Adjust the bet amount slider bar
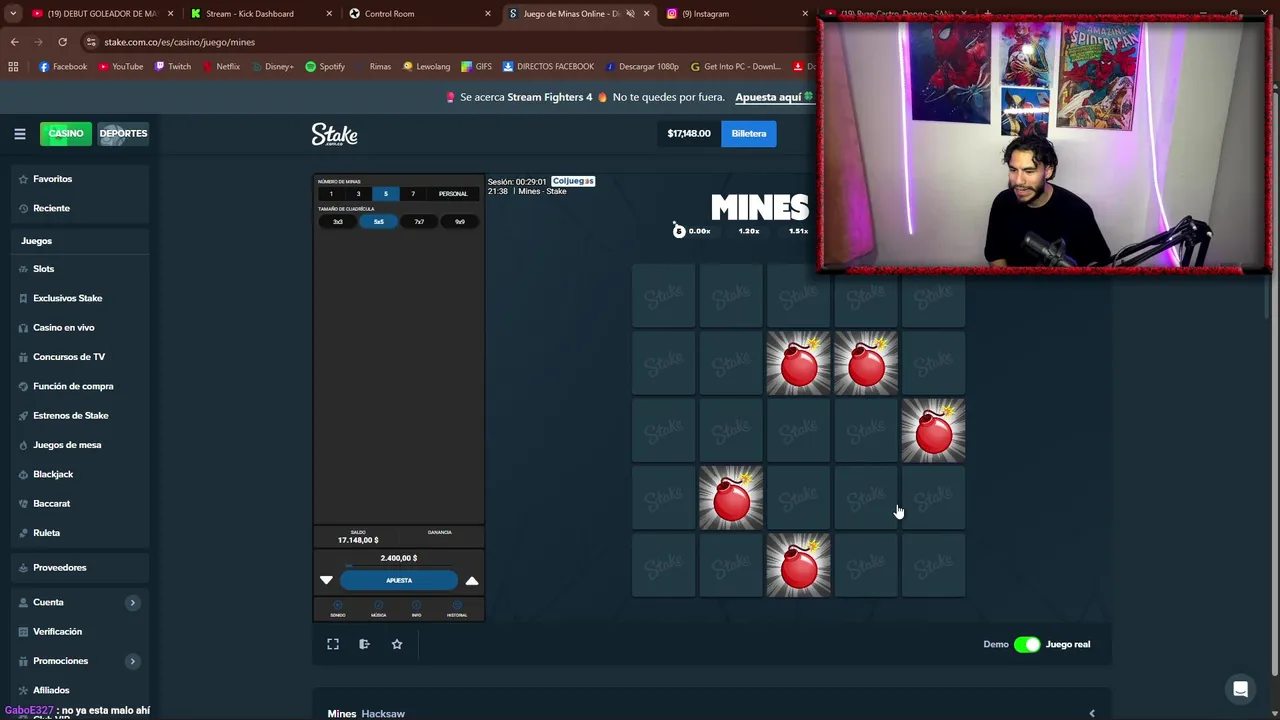The image size is (1280, 720). (x=399, y=567)
